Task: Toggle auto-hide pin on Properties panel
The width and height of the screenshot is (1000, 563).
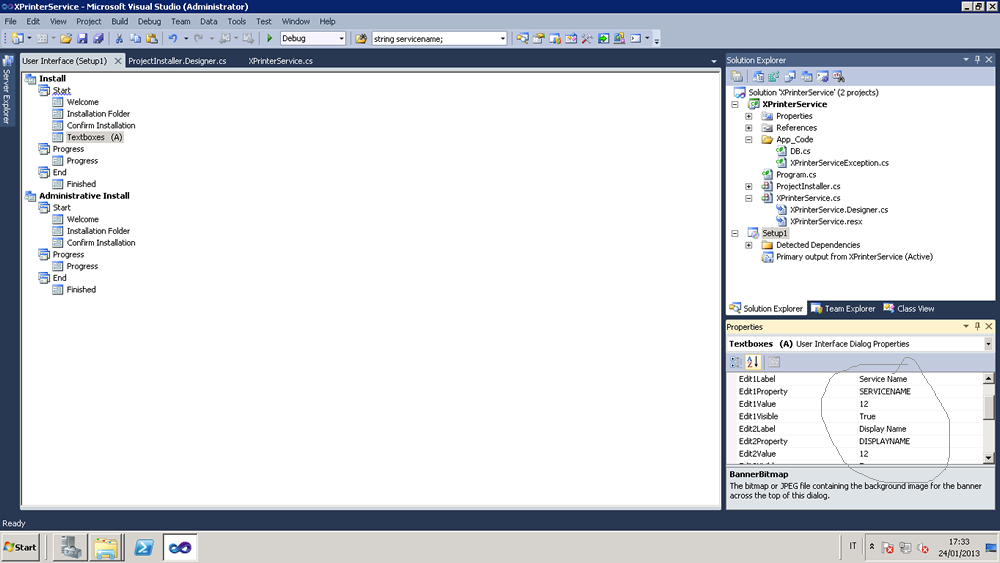Action: pos(977,326)
